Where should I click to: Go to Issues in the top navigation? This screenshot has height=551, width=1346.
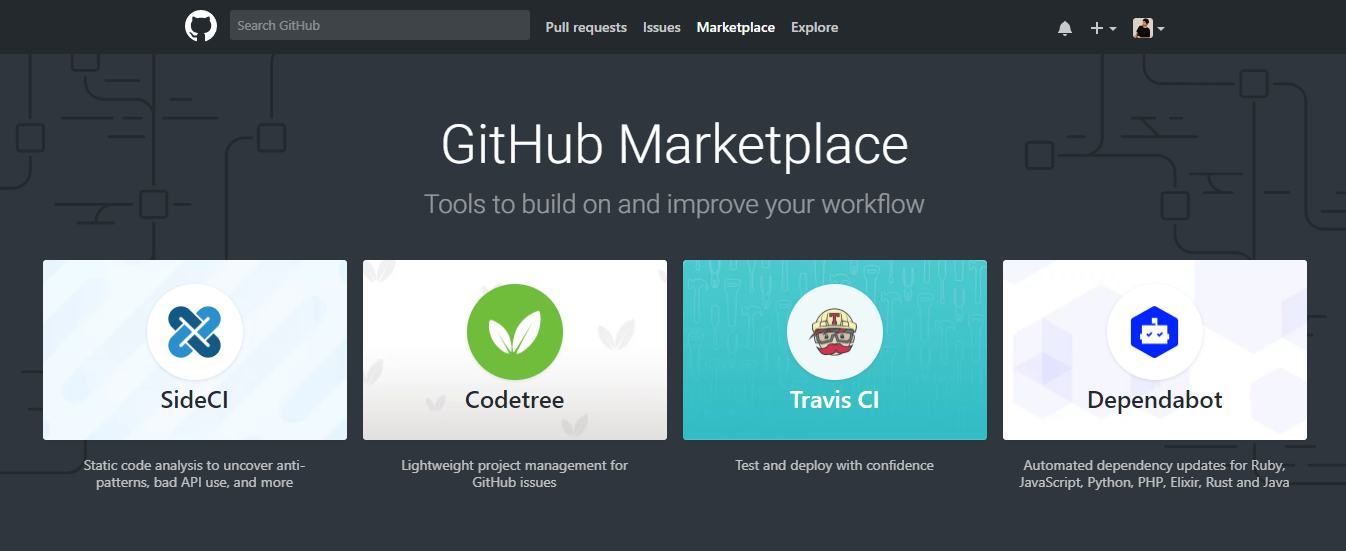662,27
